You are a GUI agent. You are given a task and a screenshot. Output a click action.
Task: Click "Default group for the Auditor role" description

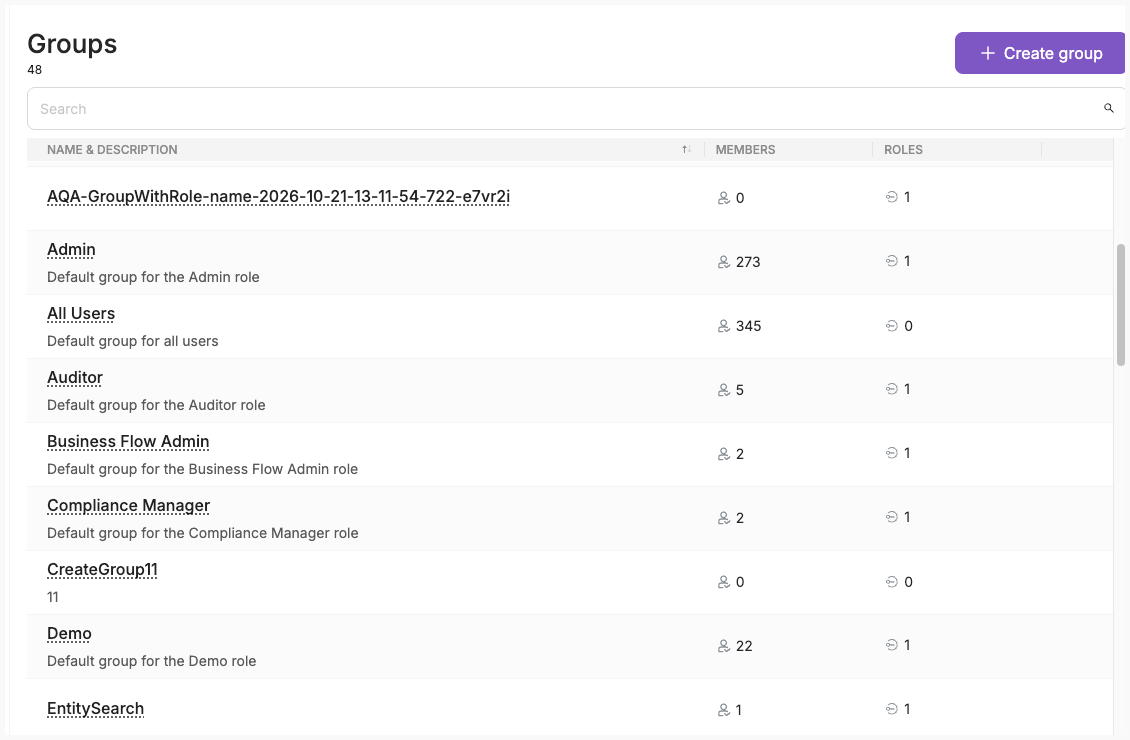click(156, 405)
